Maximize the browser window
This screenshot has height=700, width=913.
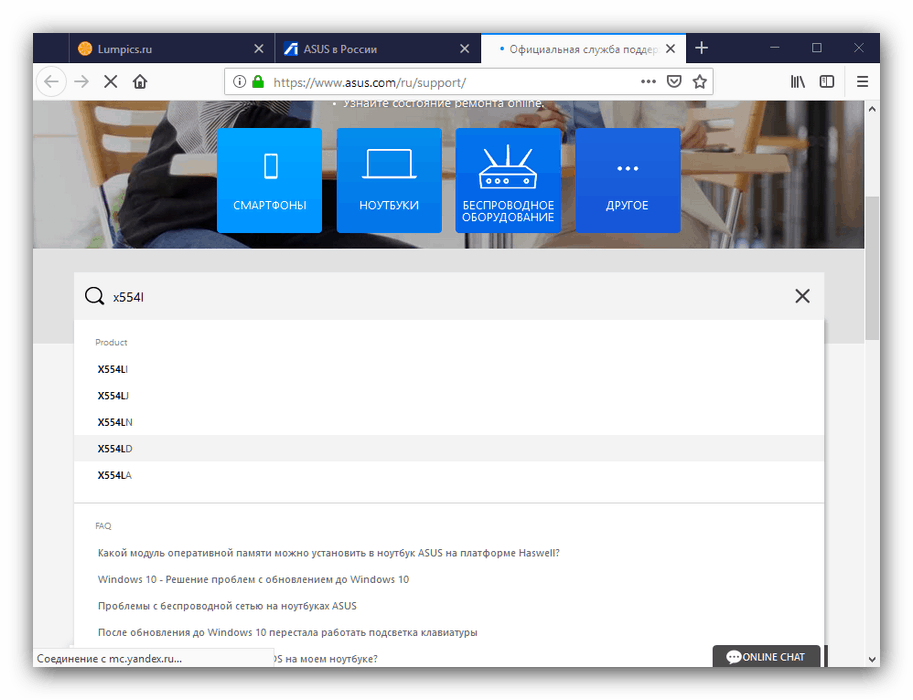coord(817,48)
